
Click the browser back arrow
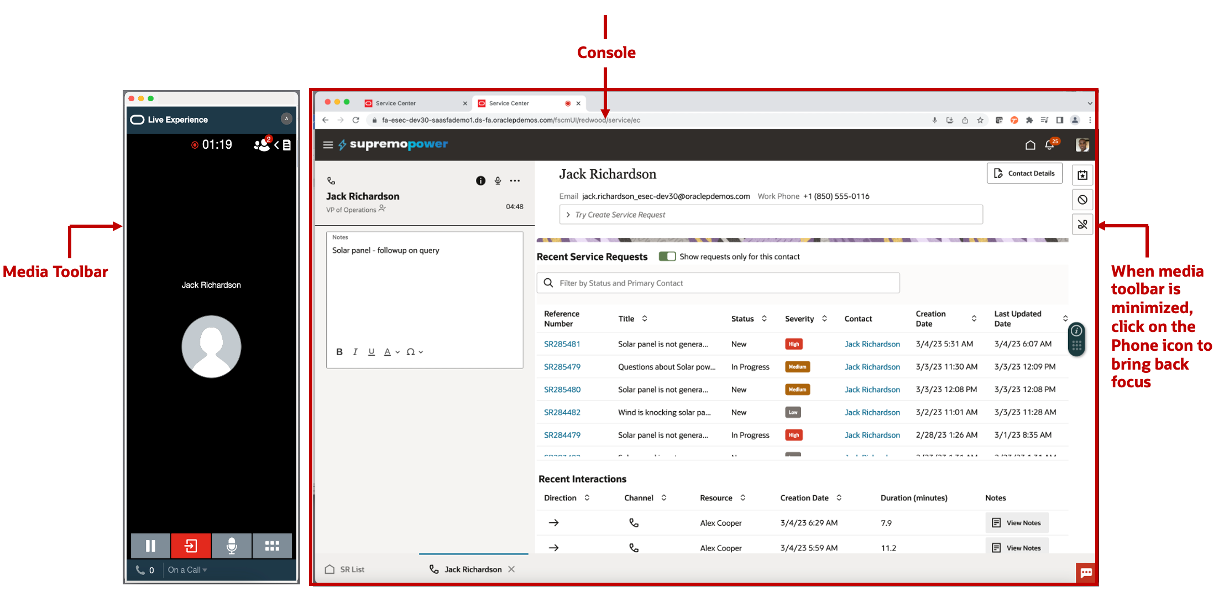coord(325,120)
